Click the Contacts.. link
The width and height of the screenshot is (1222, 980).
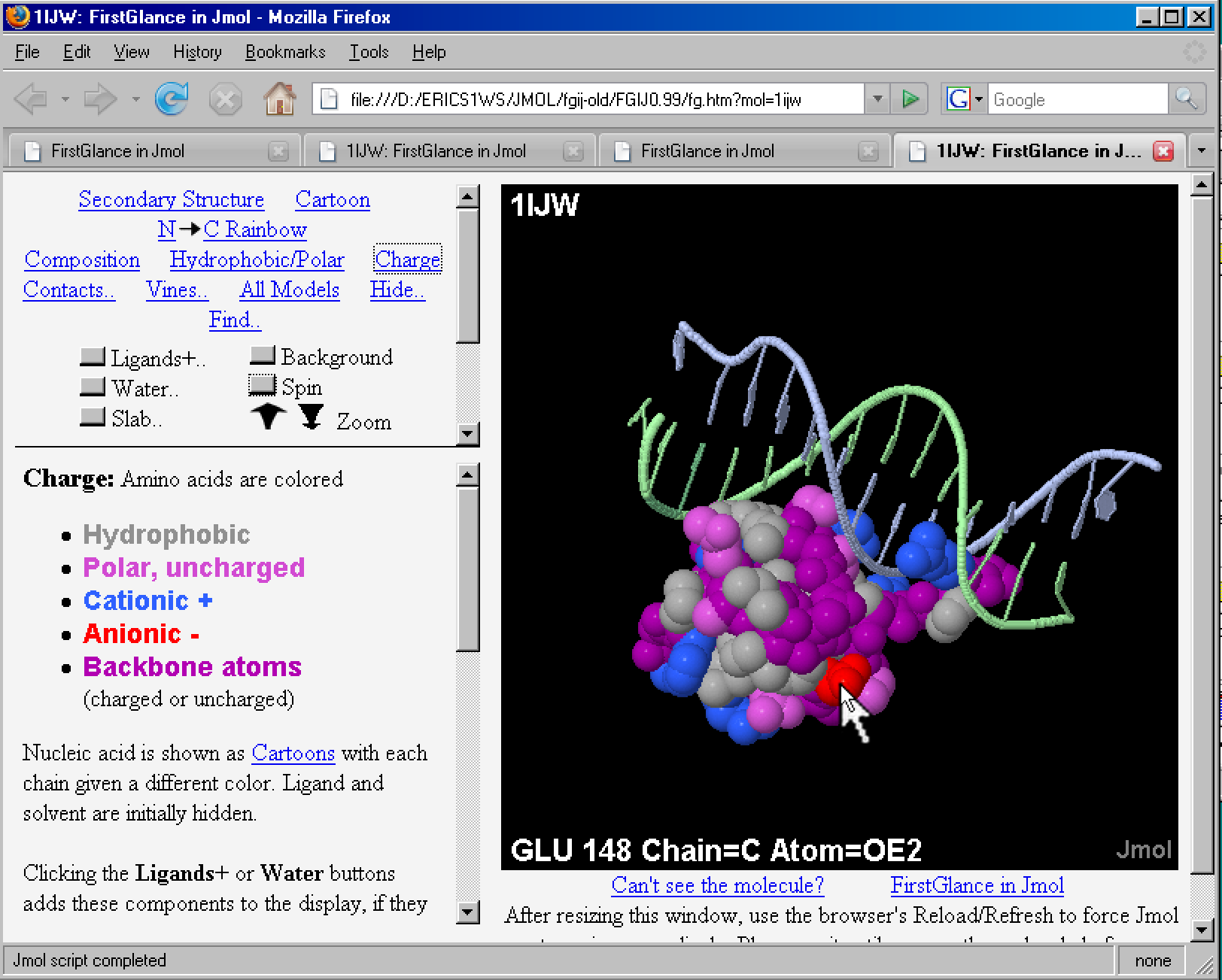pyautogui.click(x=69, y=290)
